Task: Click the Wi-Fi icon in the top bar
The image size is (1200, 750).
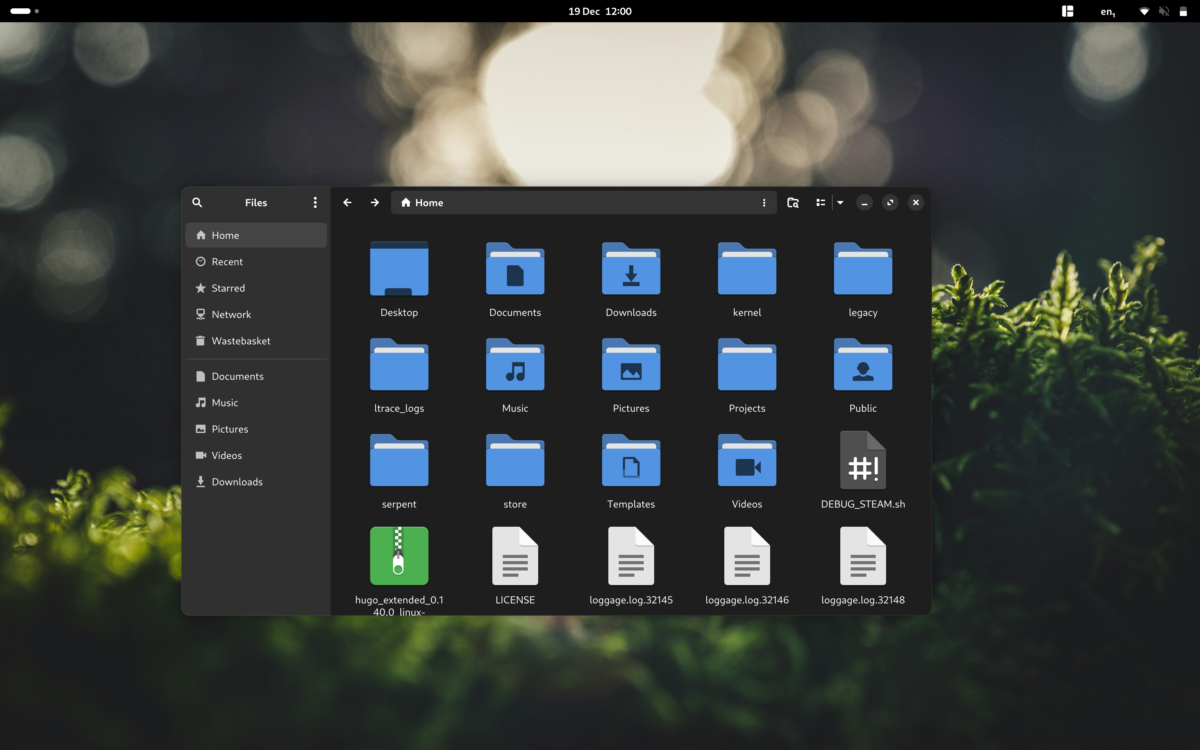Action: (x=1143, y=11)
